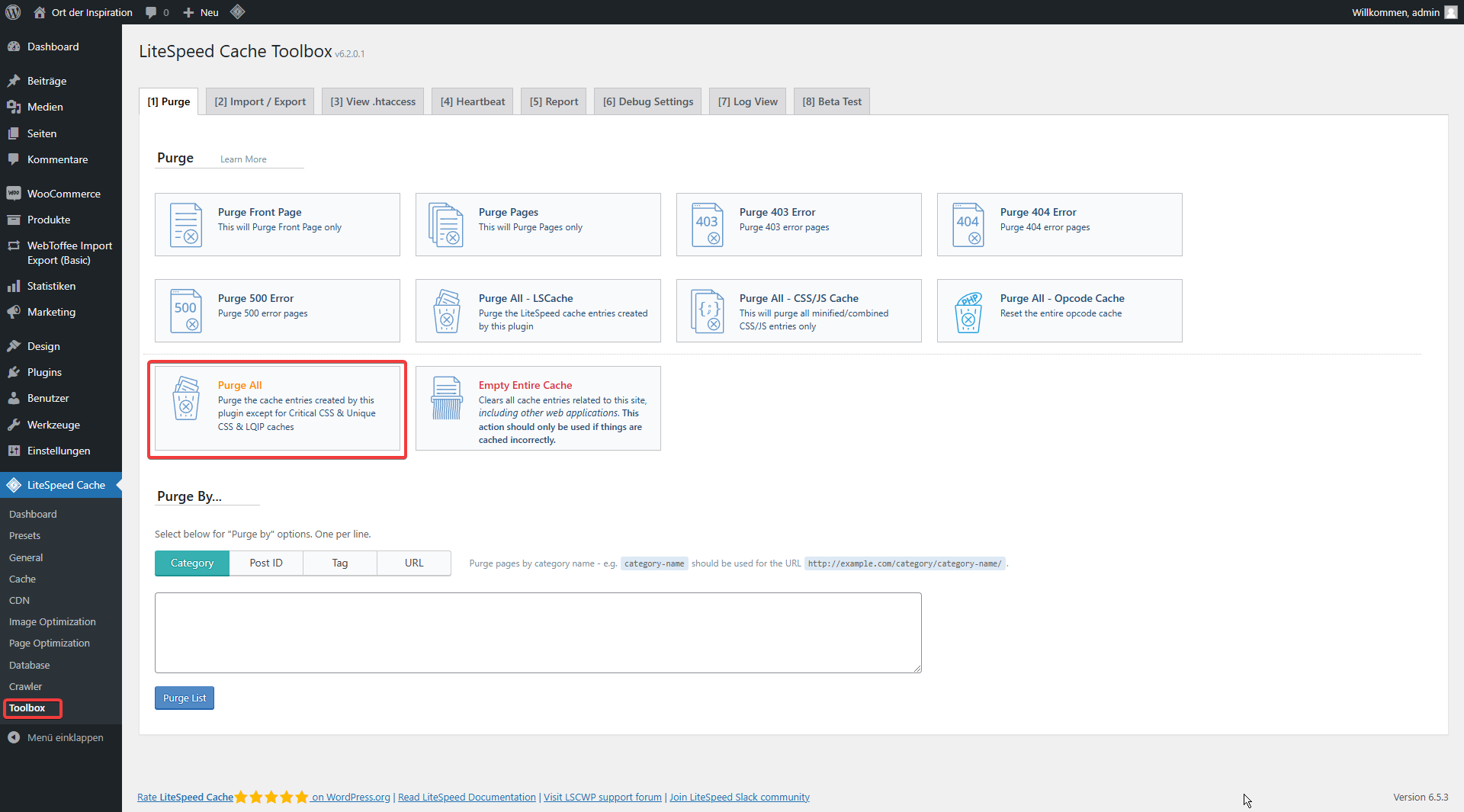Click the LiteSpeed Cache sidebar icon

(x=14, y=485)
